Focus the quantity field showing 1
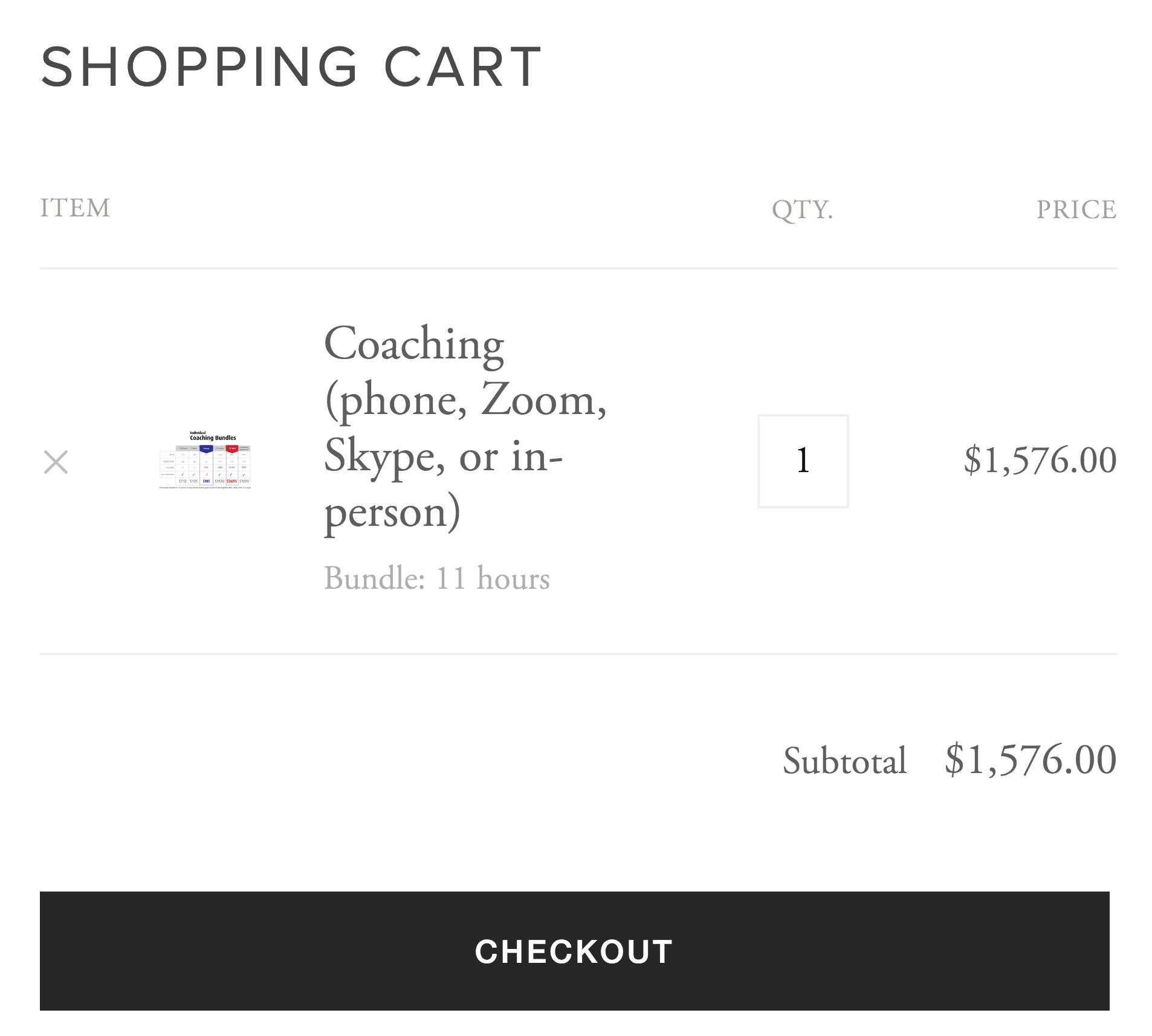 [803, 461]
